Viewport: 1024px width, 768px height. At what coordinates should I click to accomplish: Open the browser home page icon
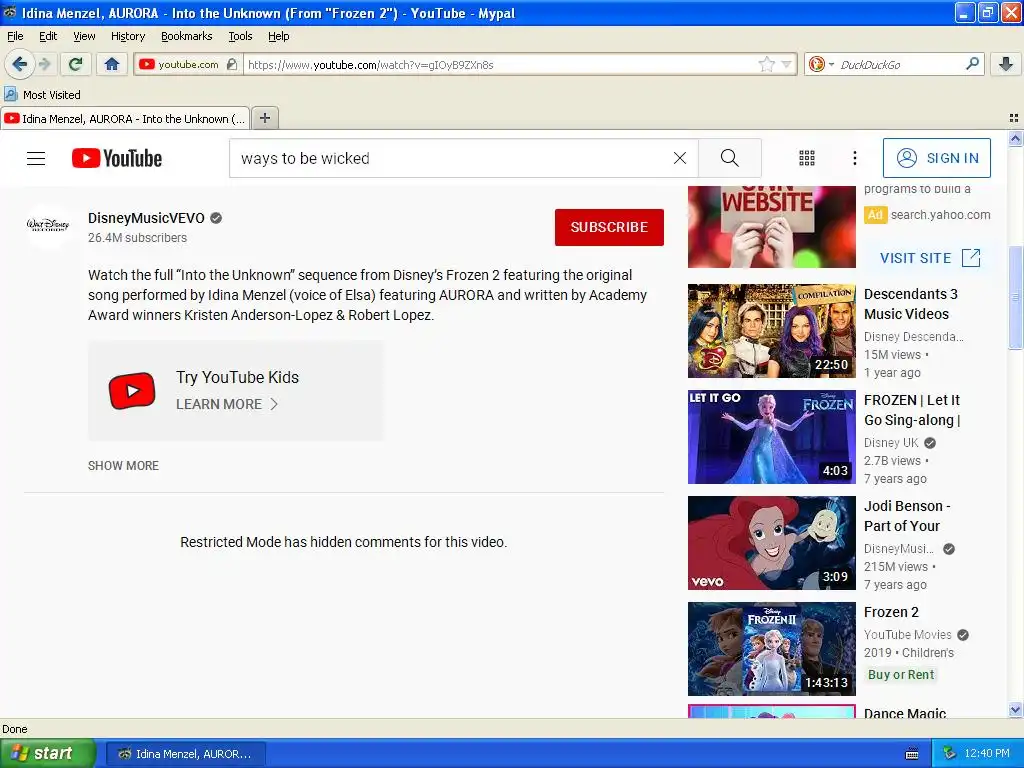(x=112, y=64)
